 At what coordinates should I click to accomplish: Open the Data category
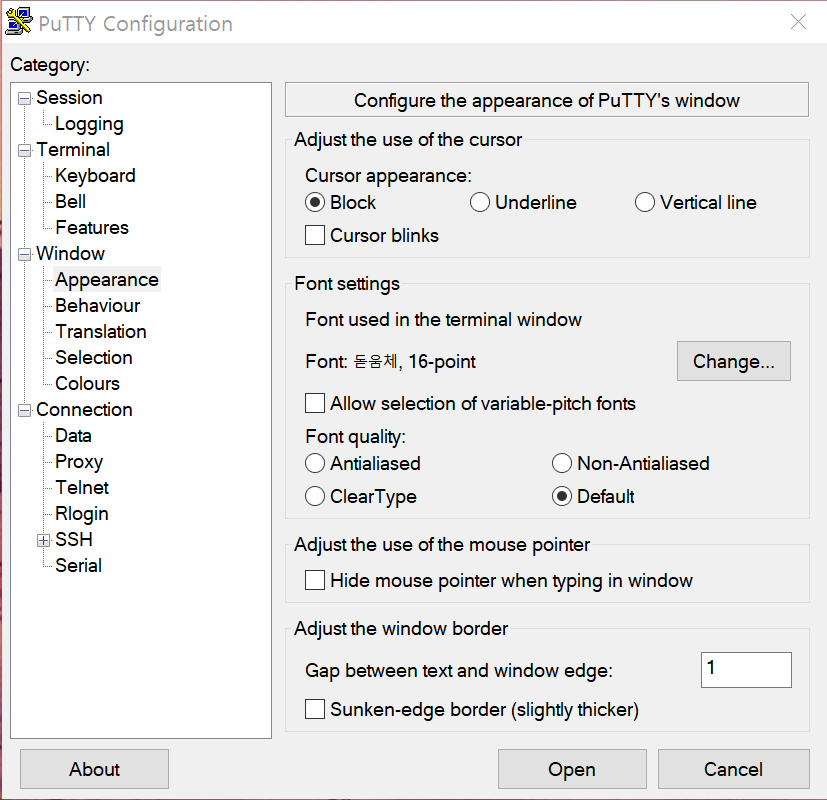(x=73, y=436)
